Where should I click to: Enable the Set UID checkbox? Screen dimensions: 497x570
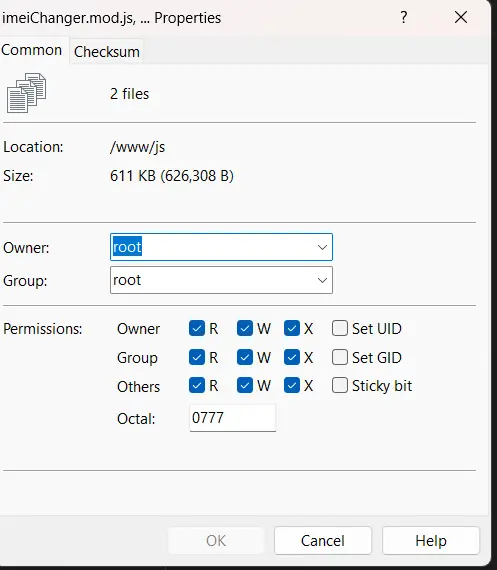pos(340,328)
